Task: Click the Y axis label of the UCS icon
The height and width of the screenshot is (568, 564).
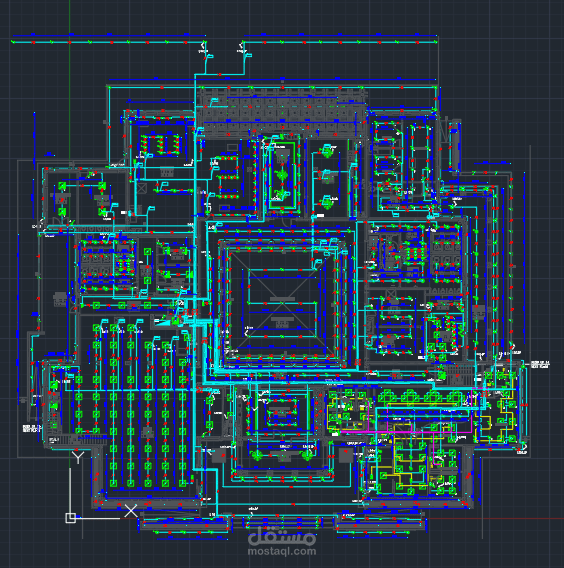Action: (x=78, y=458)
